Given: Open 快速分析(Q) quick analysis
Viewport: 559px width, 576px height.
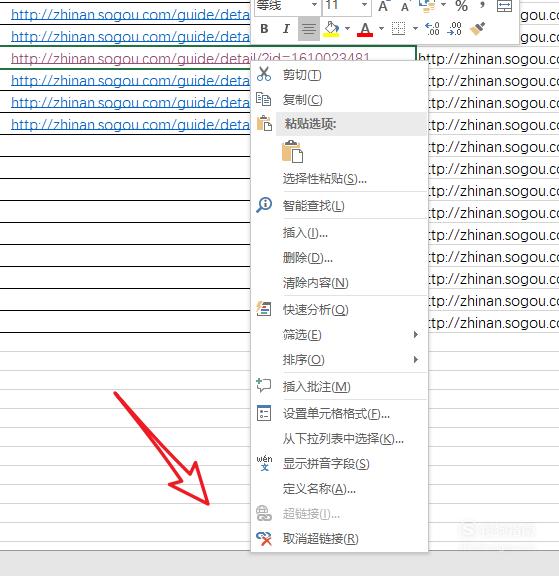Looking at the screenshot, I should 339,310.
